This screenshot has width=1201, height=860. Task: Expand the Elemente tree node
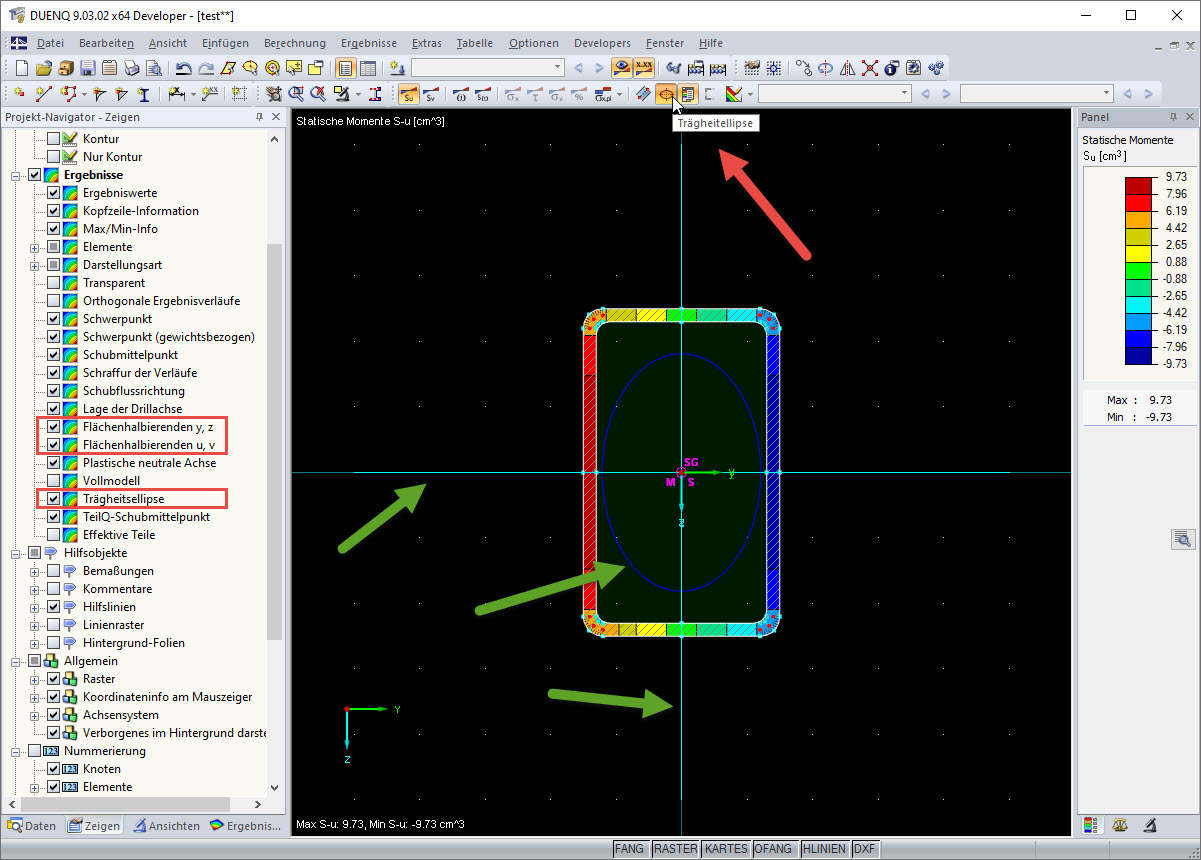(35, 247)
